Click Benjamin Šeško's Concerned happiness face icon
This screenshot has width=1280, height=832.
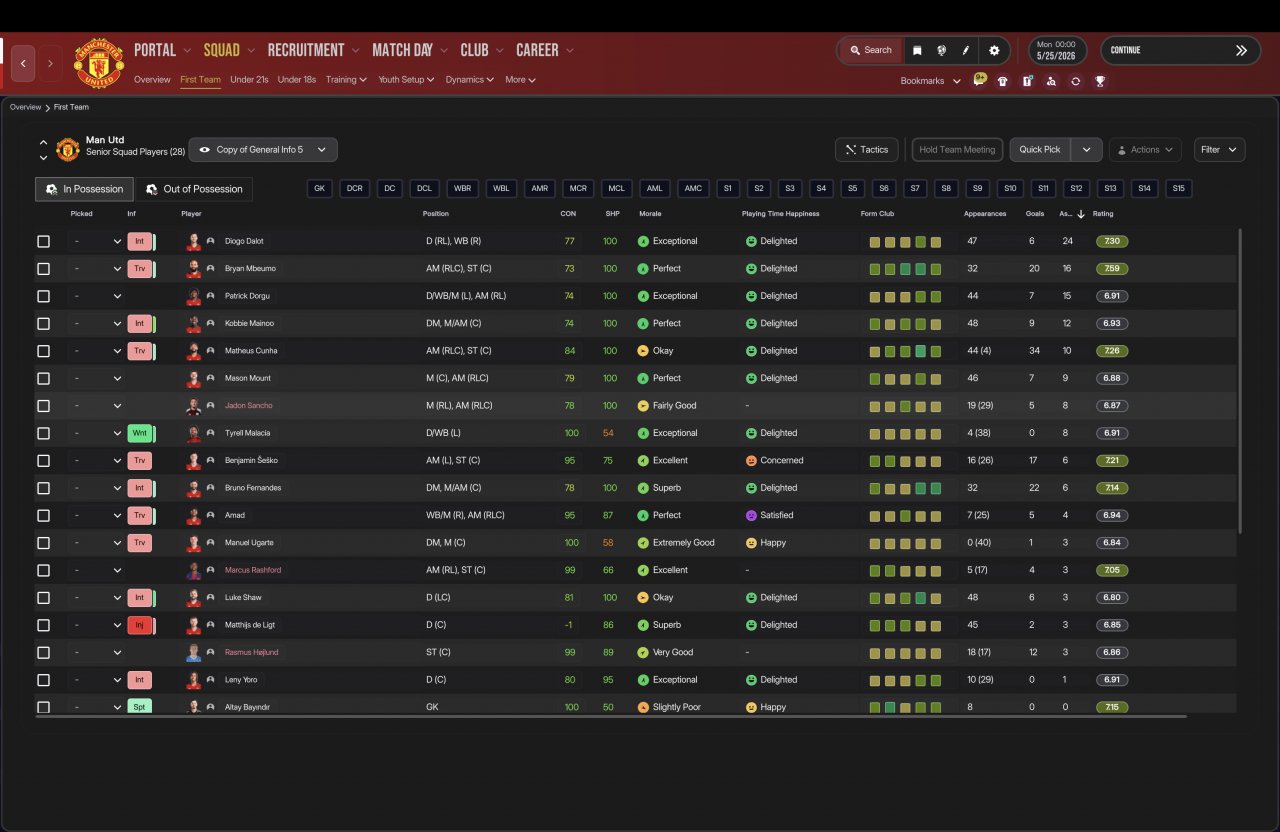tap(751, 461)
